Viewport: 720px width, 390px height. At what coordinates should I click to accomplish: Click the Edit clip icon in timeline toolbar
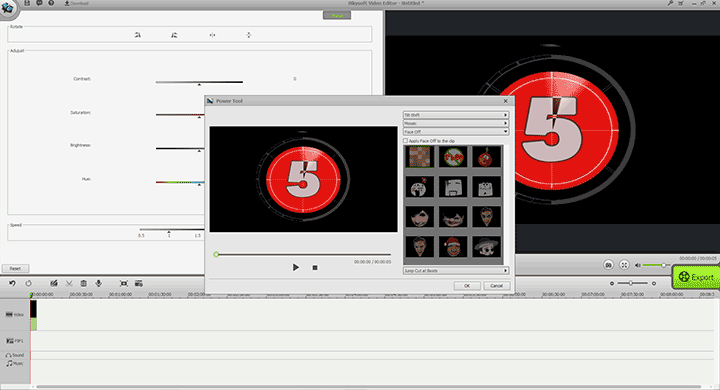coord(54,283)
